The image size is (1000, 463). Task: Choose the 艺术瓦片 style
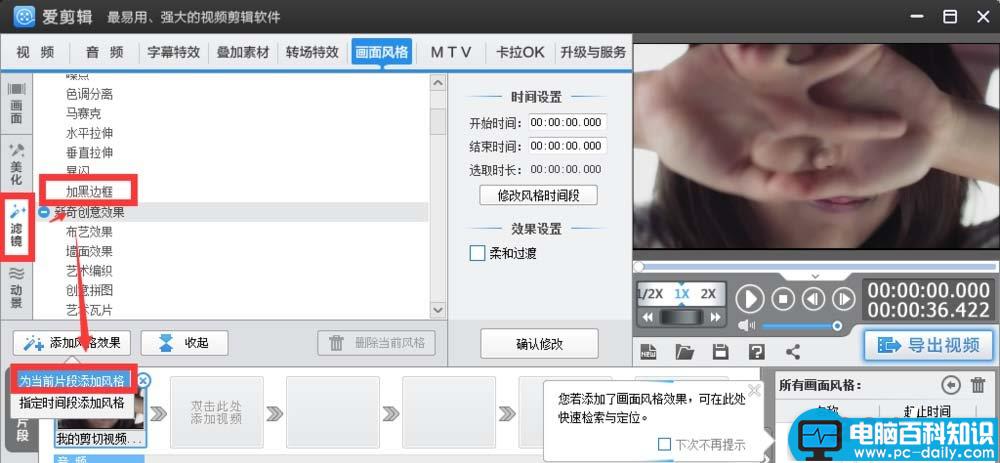click(89, 310)
